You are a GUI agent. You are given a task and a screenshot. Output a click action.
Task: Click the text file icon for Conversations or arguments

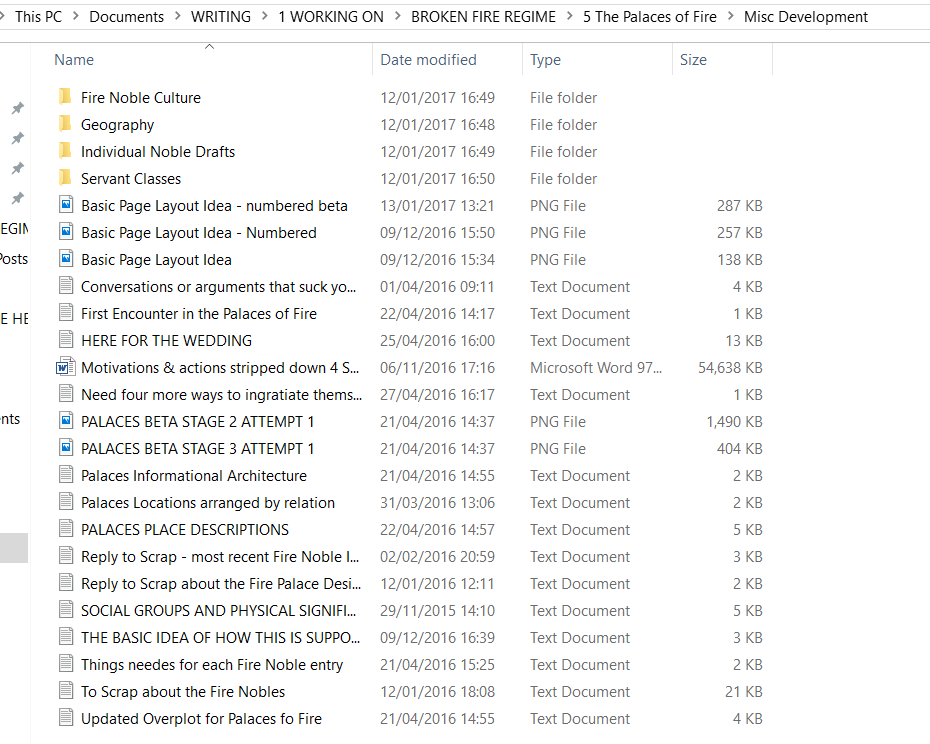[66, 286]
